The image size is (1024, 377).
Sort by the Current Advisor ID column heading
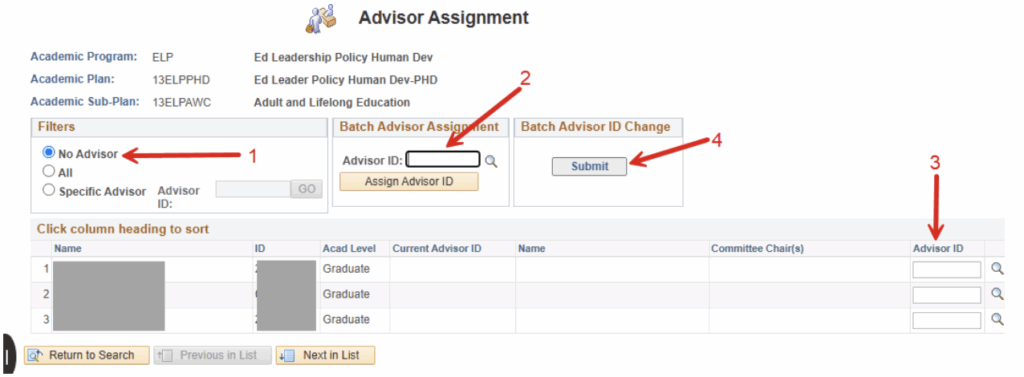click(437, 249)
